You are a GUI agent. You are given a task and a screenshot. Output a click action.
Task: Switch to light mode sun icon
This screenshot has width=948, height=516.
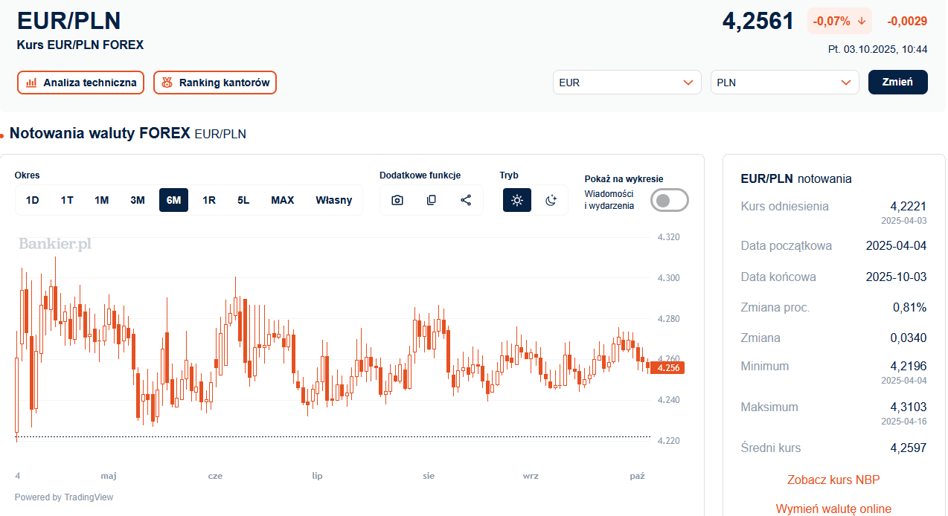pos(517,200)
